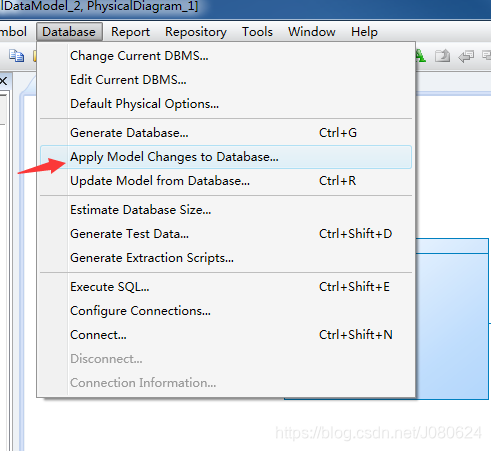Open the Window menu
The height and width of the screenshot is (451, 491).
pyautogui.click(x=312, y=32)
